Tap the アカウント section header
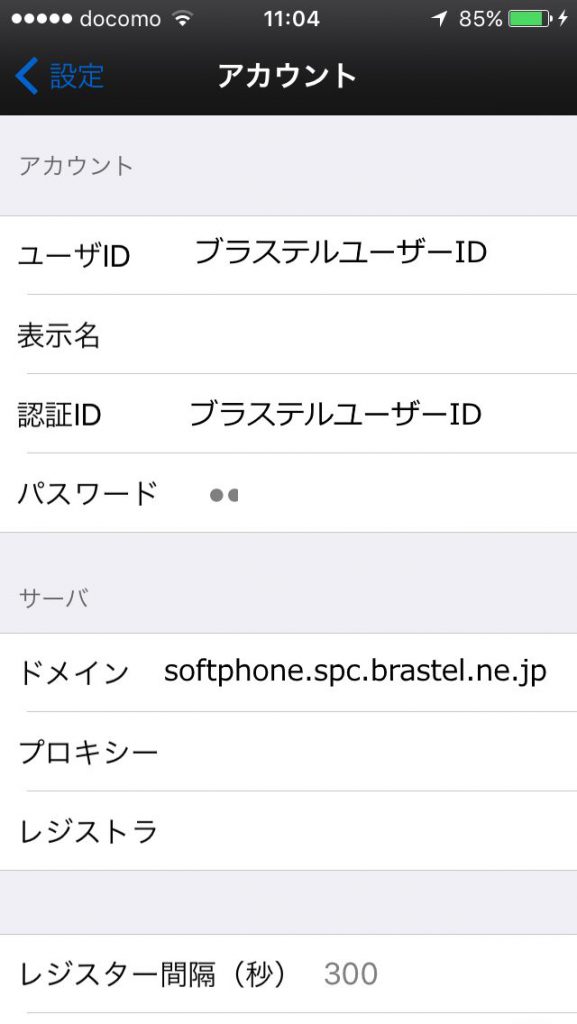This screenshot has width=577, height=1024. click(76, 166)
